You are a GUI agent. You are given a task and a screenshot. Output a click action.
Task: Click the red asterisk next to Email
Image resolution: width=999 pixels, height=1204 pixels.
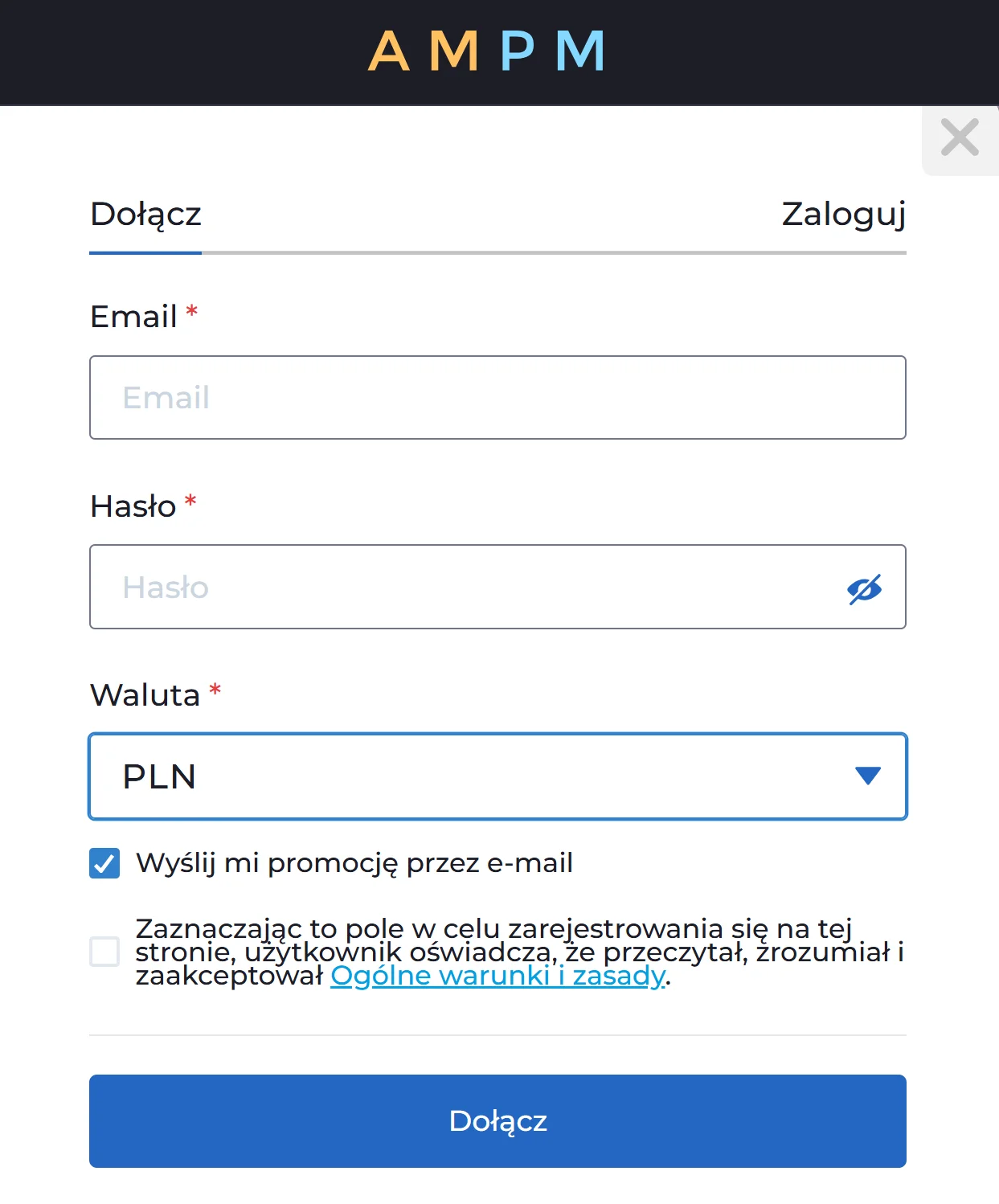[192, 312]
